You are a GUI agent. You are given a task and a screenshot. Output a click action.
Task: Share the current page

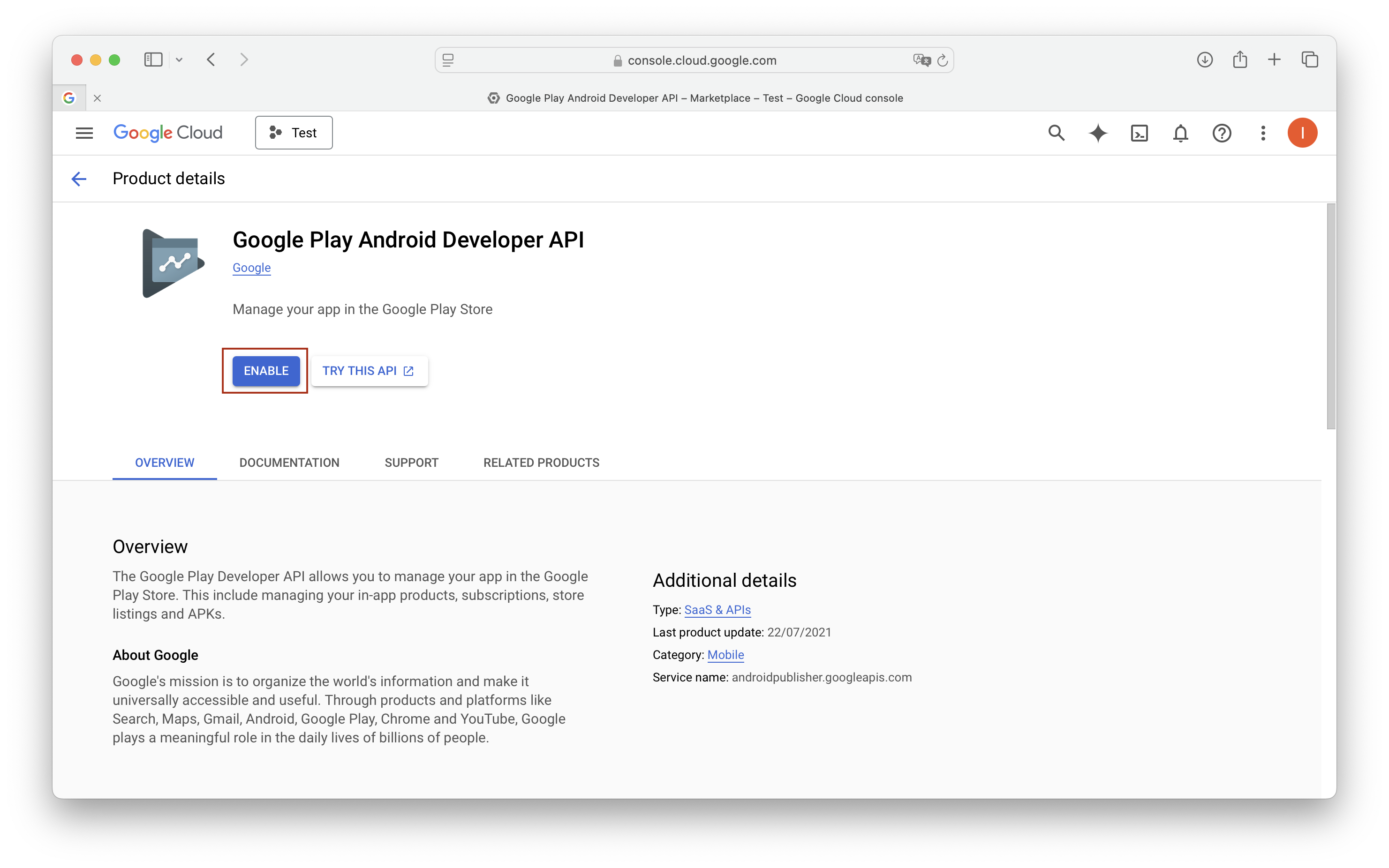click(1240, 59)
